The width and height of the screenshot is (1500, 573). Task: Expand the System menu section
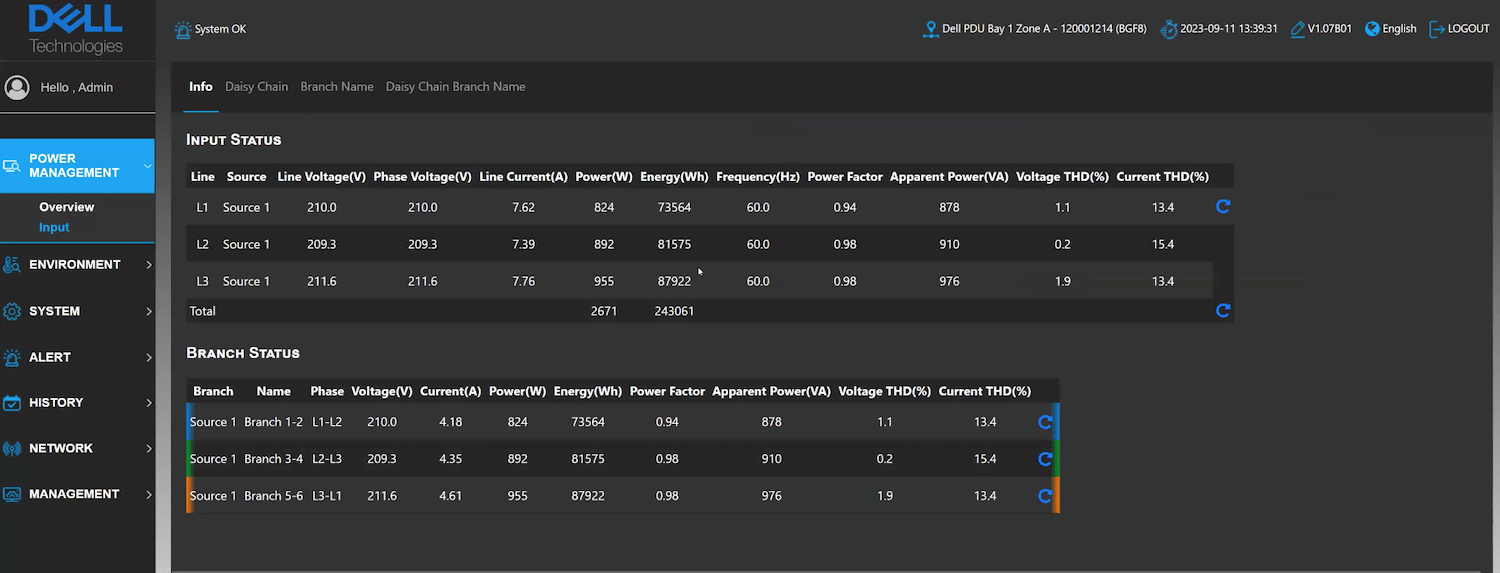click(77, 311)
